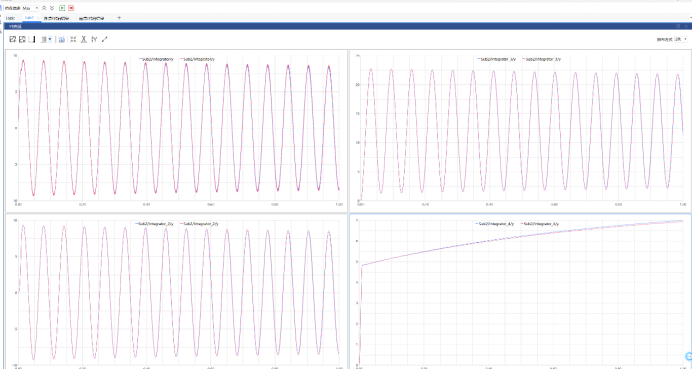Click the Y-axis scale icon
The height and width of the screenshot is (370, 693).
point(94,39)
